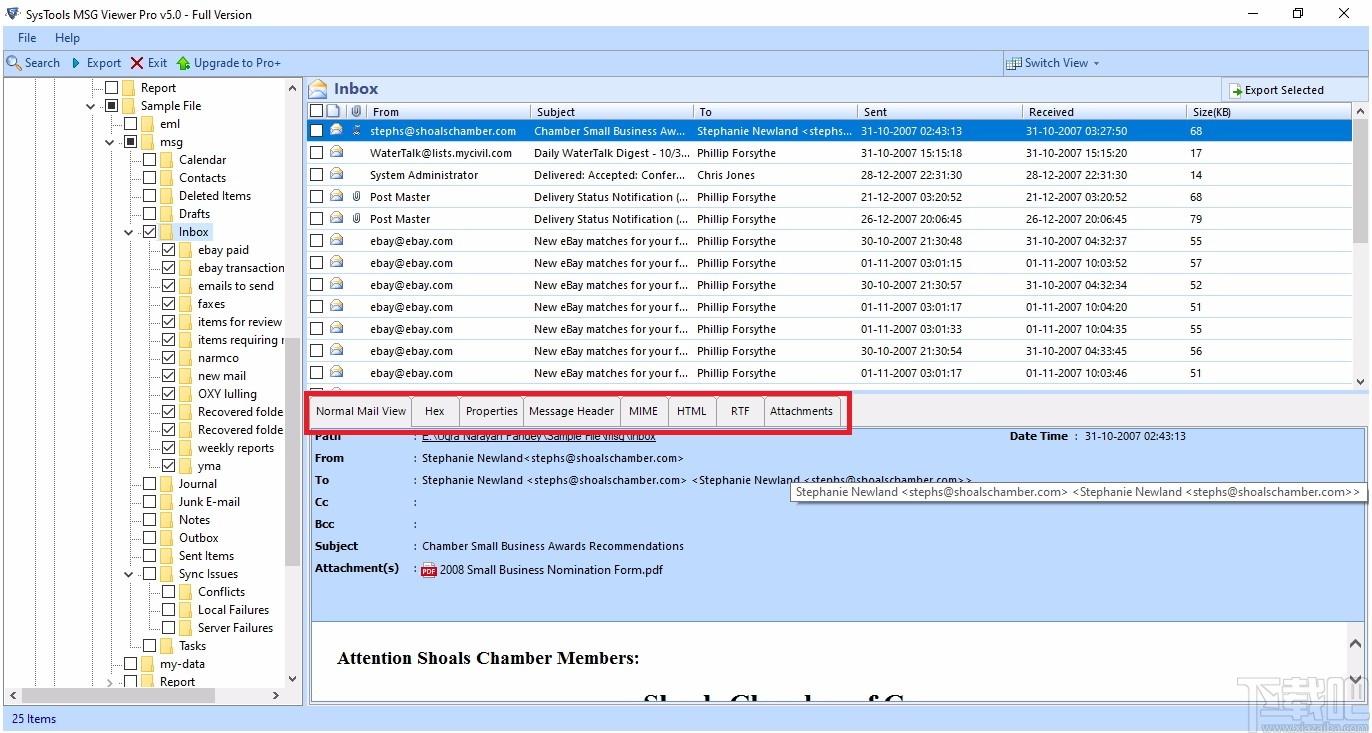Screen dimensions: 1372x733
Task: Switch to the HTML tab
Action: [x=692, y=411]
